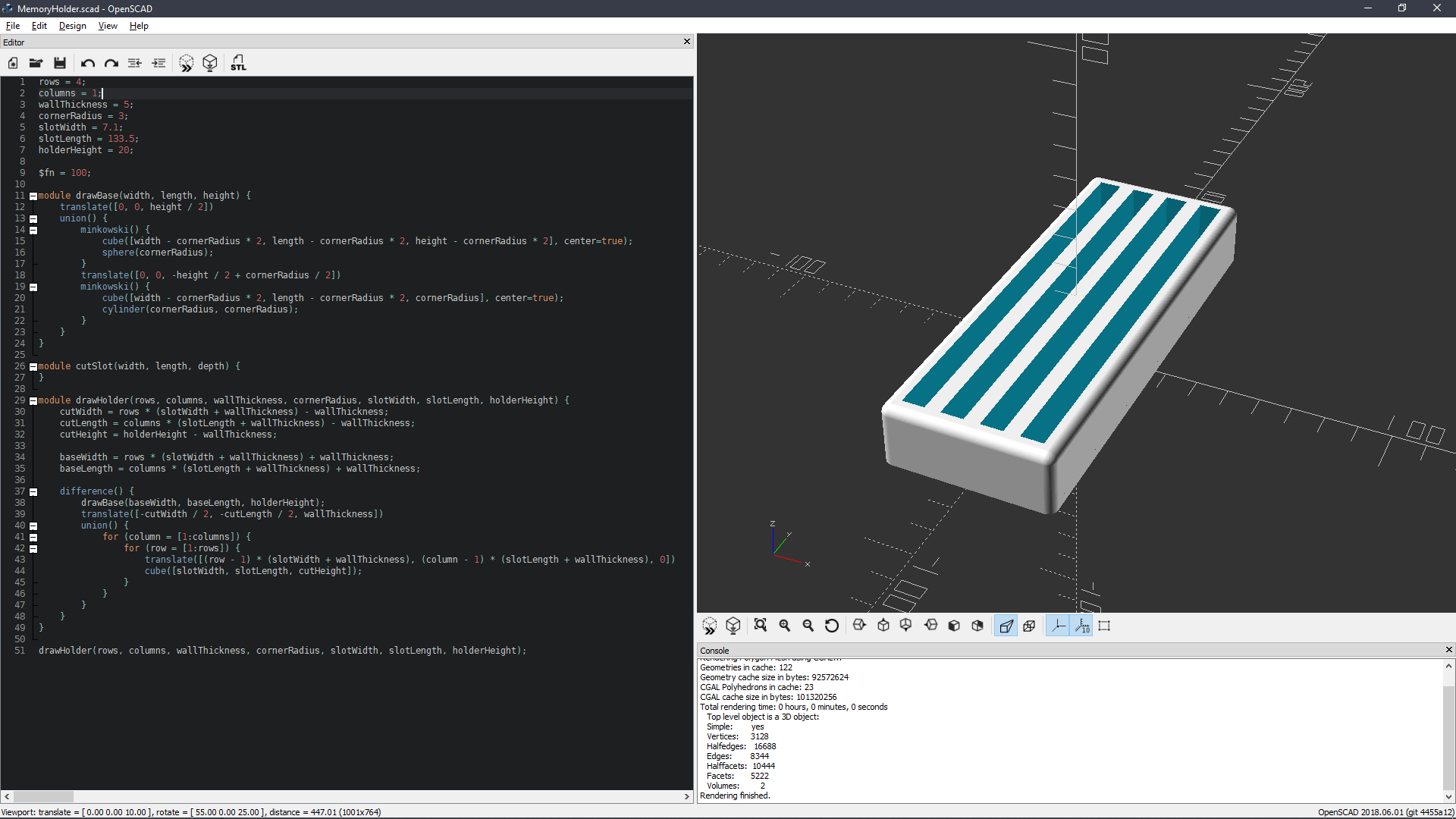The width and height of the screenshot is (1456, 819).
Task: Switch to the Back view
Action: point(977,626)
